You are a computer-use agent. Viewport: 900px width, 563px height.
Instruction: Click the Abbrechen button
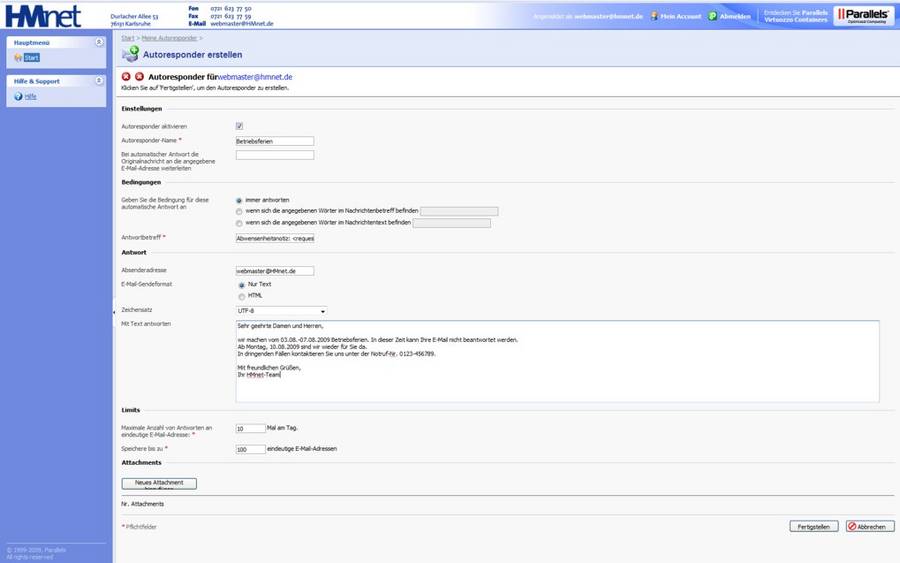tap(870, 526)
